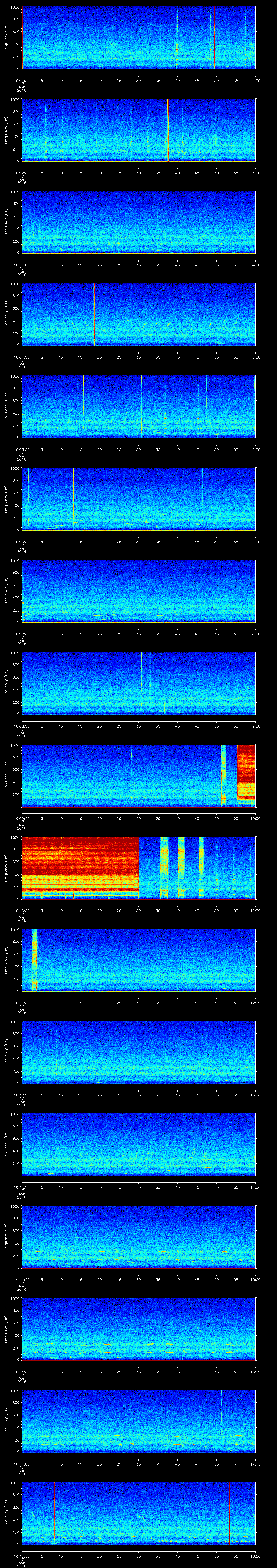Click the vertical line near 46 s in 10:06:00 panel
Screen dimensions: 277x1568
[202, 487]
